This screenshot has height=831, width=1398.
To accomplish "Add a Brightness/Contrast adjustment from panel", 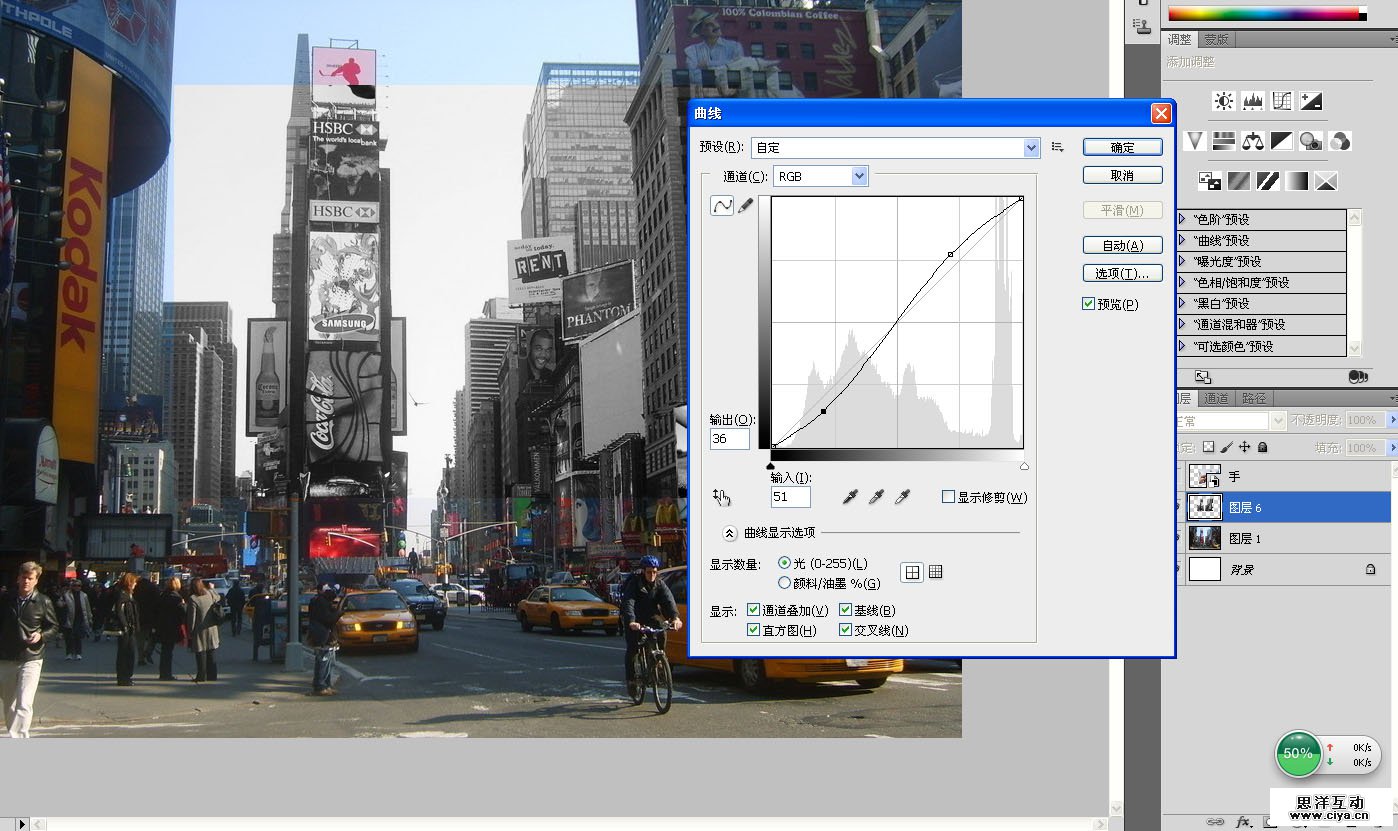I will click(x=1223, y=101).
